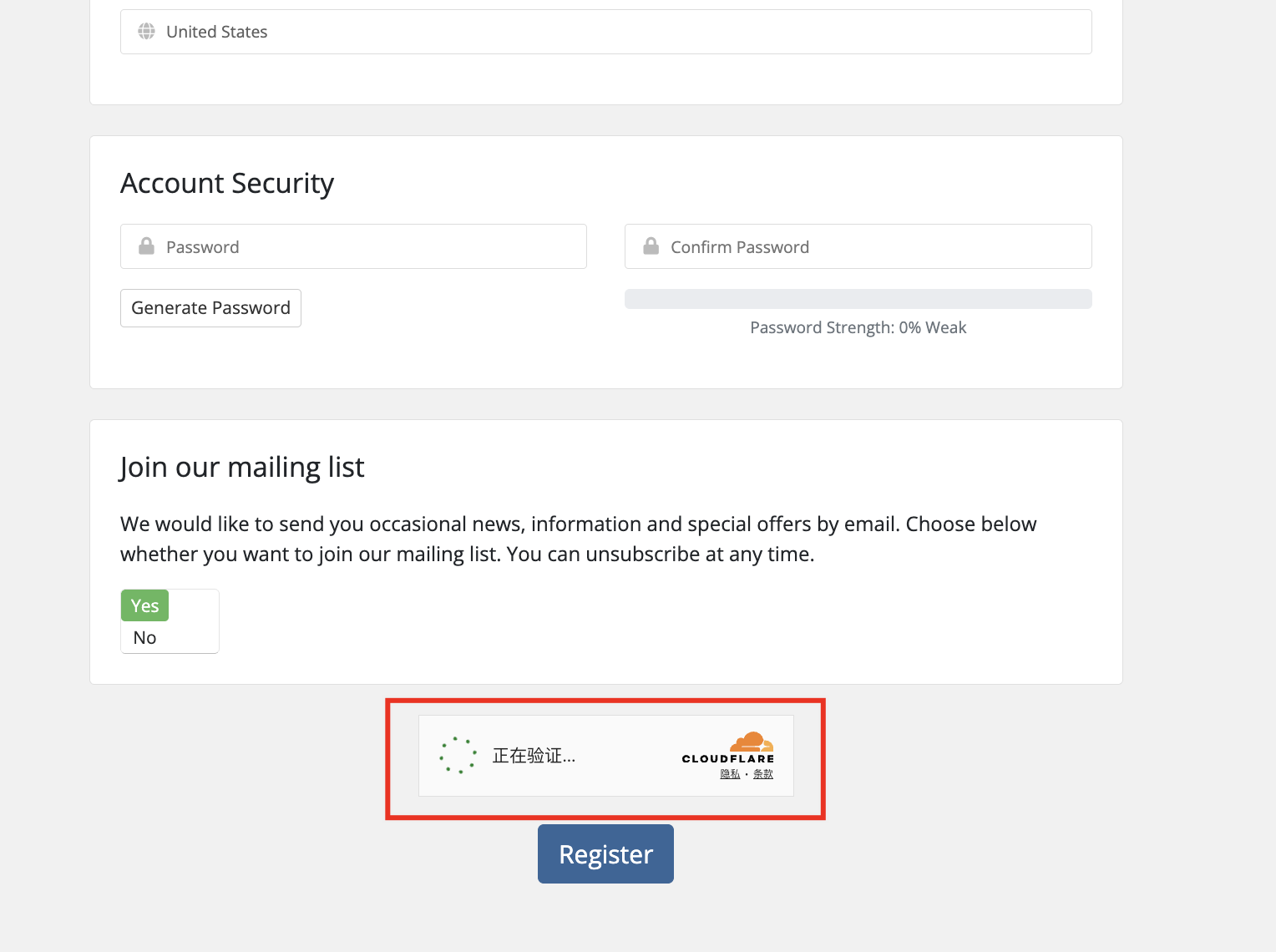Select No for the mailing list
This screenshot has width=1276, height=952.
[x=144, y=638]
